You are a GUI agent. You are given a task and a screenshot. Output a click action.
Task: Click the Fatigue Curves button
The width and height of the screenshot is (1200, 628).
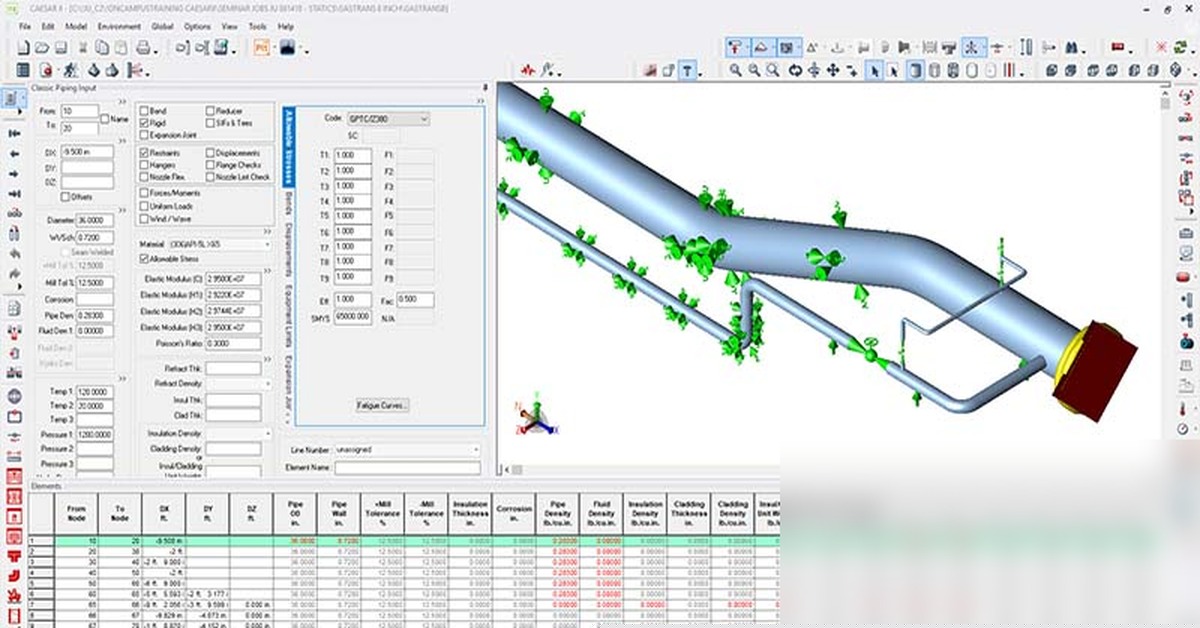tap(382, 405)
